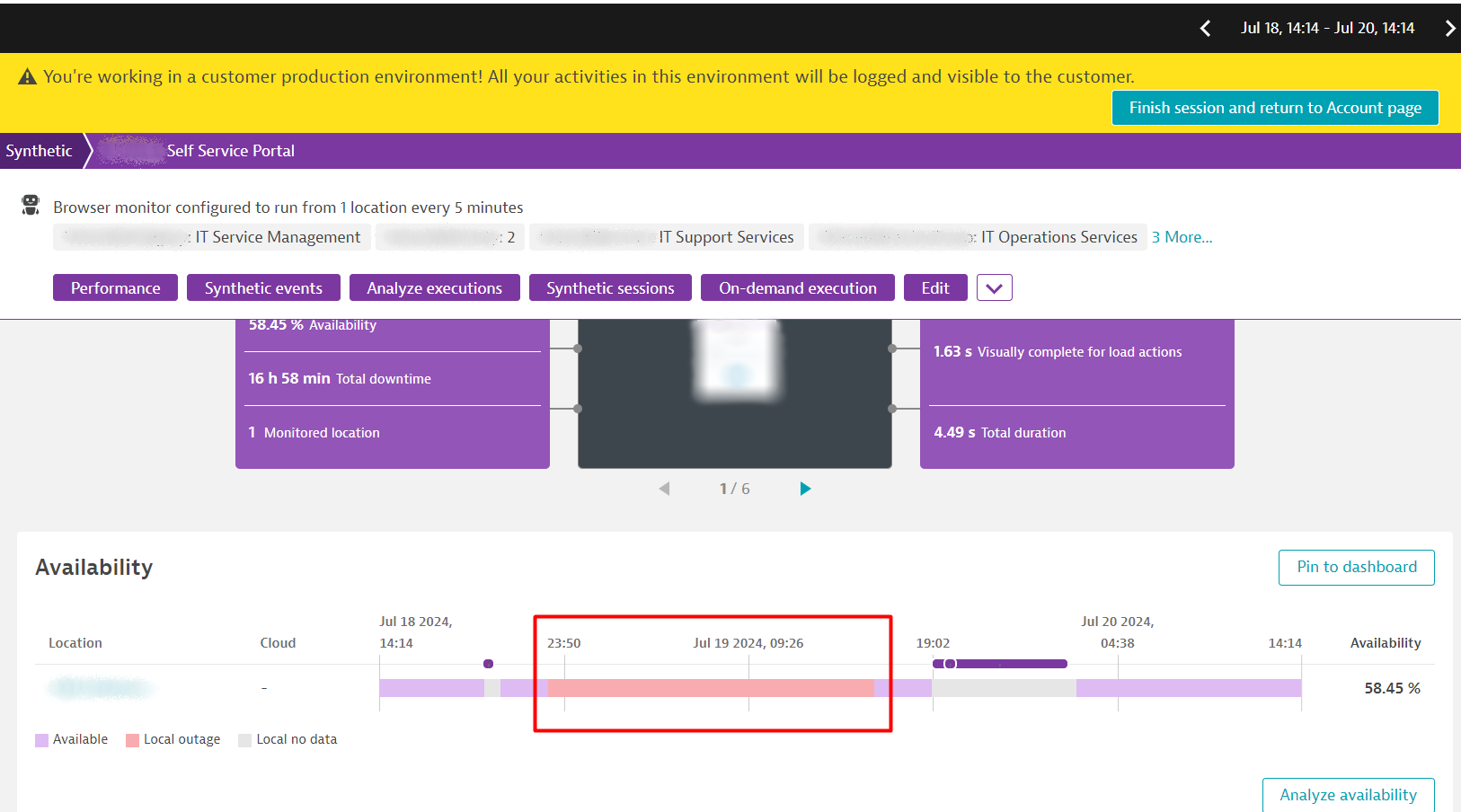Open Synthetic sessions

(x=610, y=288)
